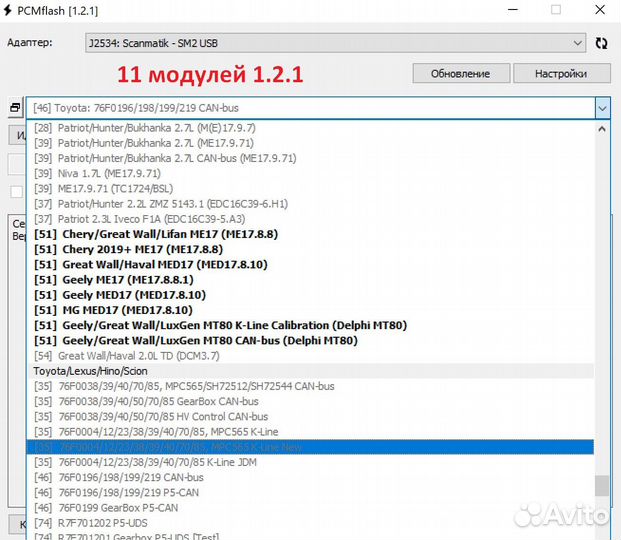Image resolution: width=621 pixels, height=540 pixels.
Task: Click the list scrollbar thumb
Action: pyautogui.click(x=602, y=485)
